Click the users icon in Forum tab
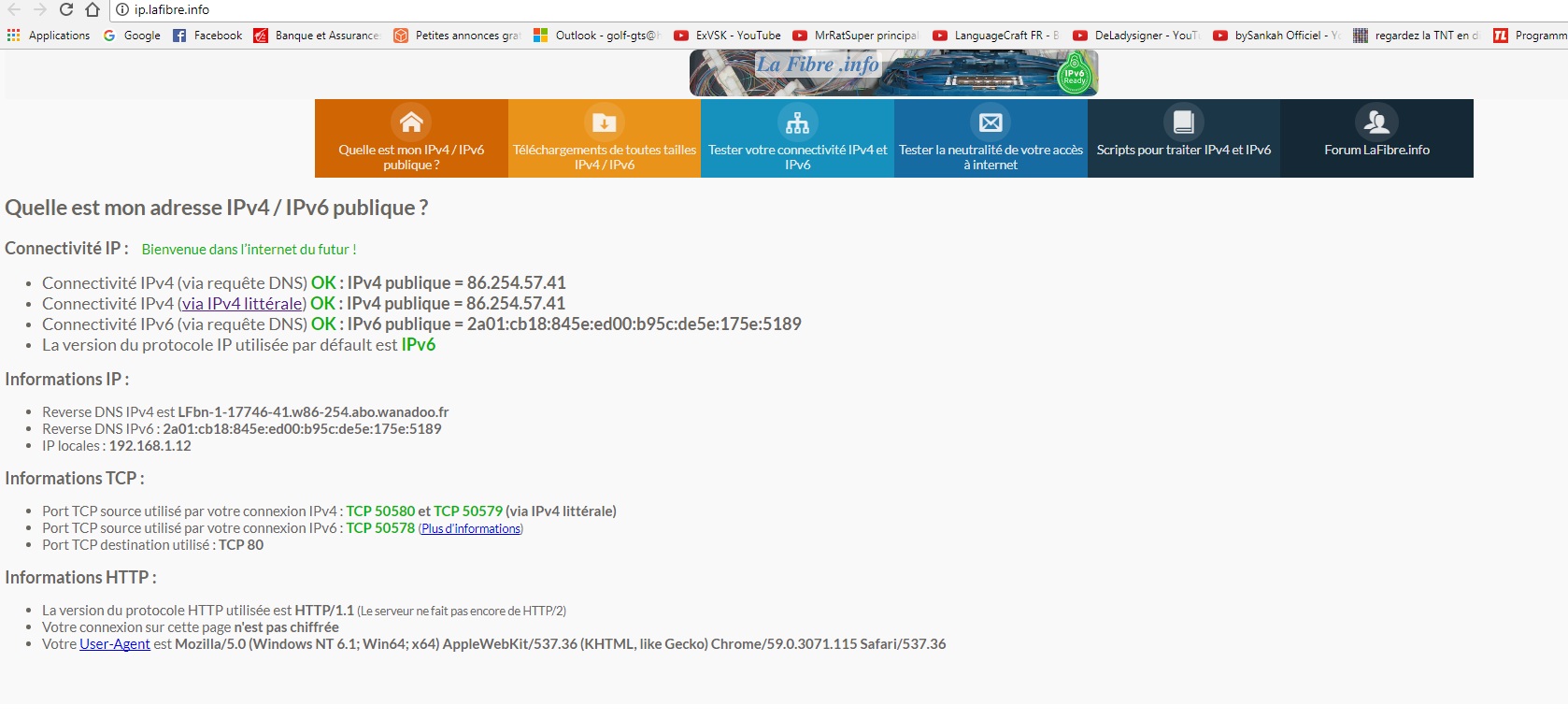 1376,122
